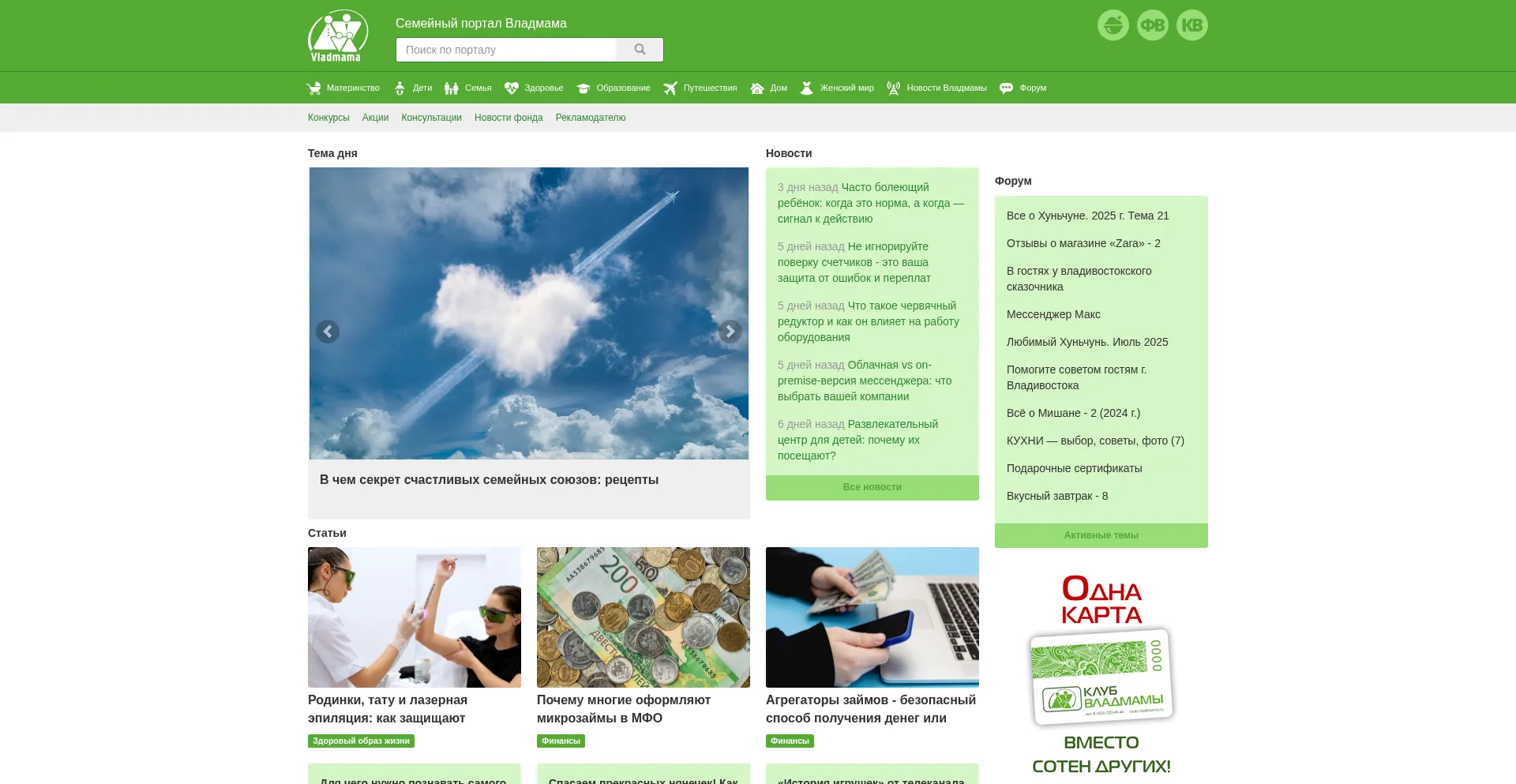The height and width of the screenshot is (784, 1516).
Task: Select the Финансы tag under микрозаймы article
Action: (x=561, y=741)
